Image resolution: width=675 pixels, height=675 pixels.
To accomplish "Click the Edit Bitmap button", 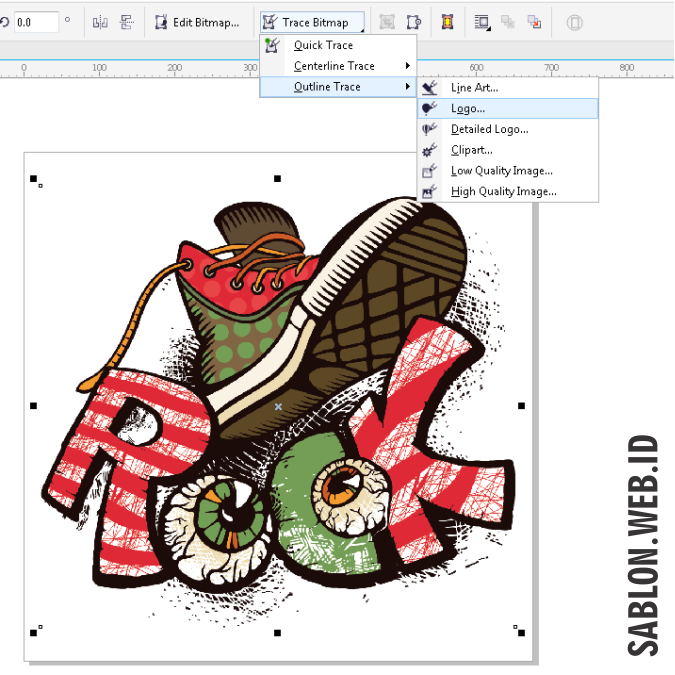I will [x=197, y=22].
